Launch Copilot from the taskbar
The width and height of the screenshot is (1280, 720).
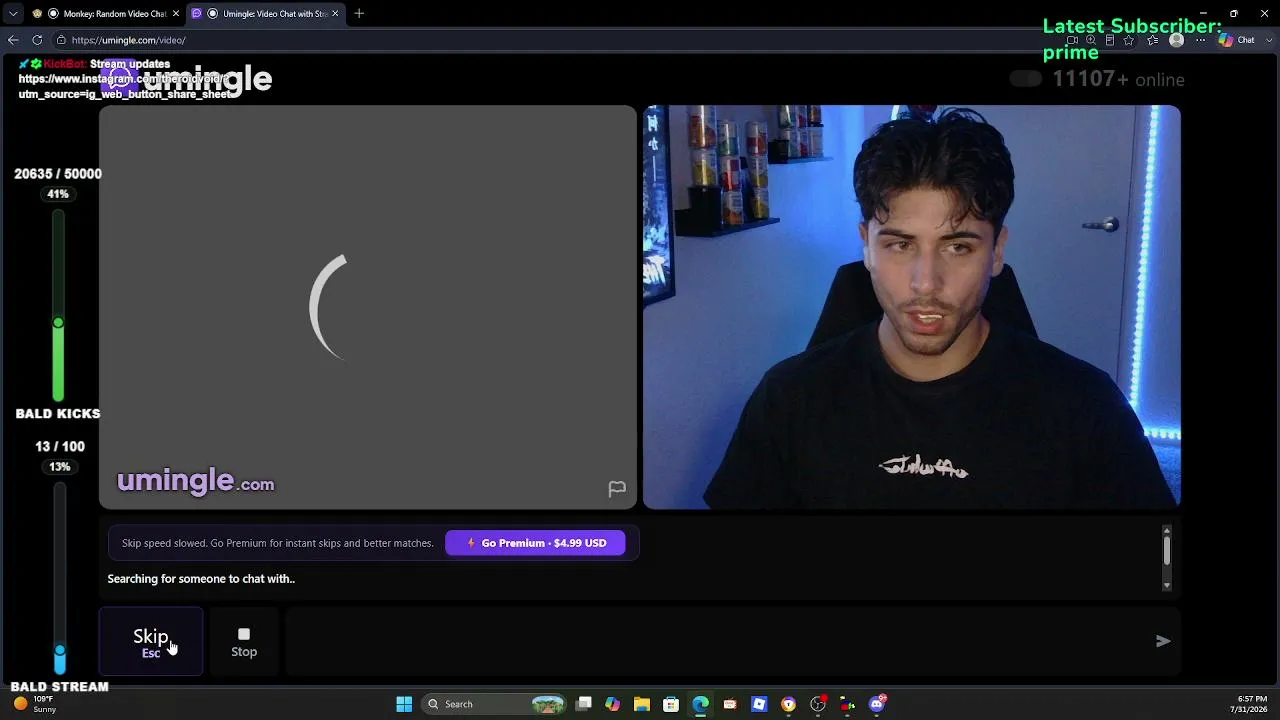pyautogui.click(x=613, y=704)
